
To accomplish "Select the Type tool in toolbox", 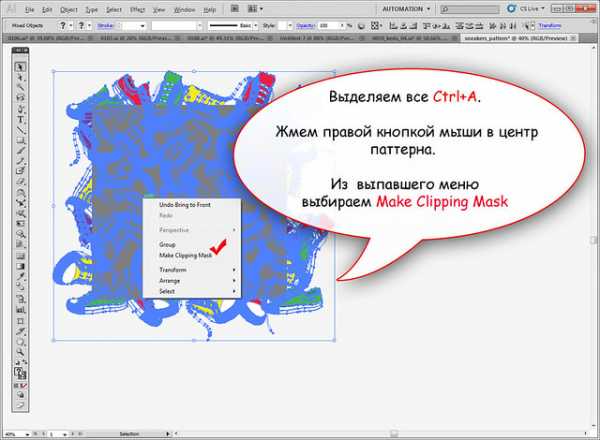I will tap(20, 120).
